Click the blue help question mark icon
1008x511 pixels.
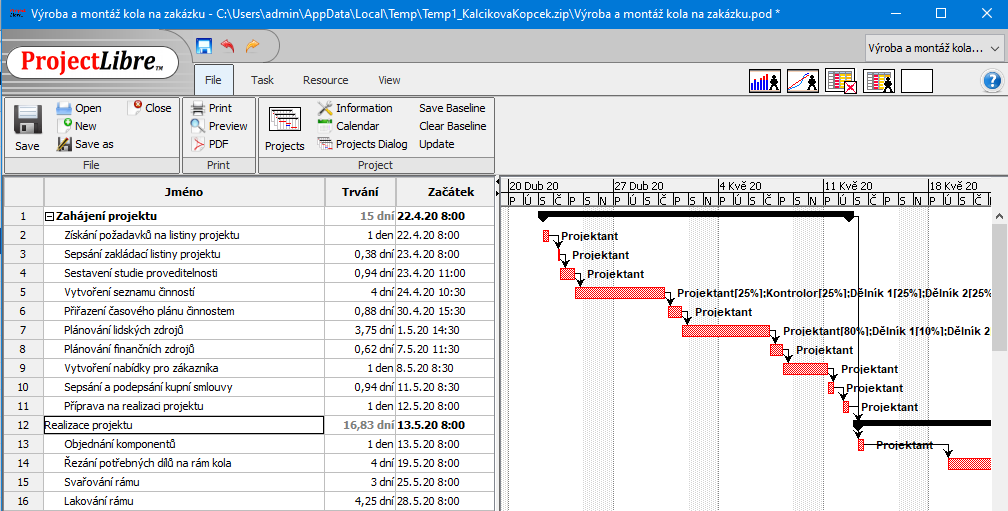click(992, 81)
